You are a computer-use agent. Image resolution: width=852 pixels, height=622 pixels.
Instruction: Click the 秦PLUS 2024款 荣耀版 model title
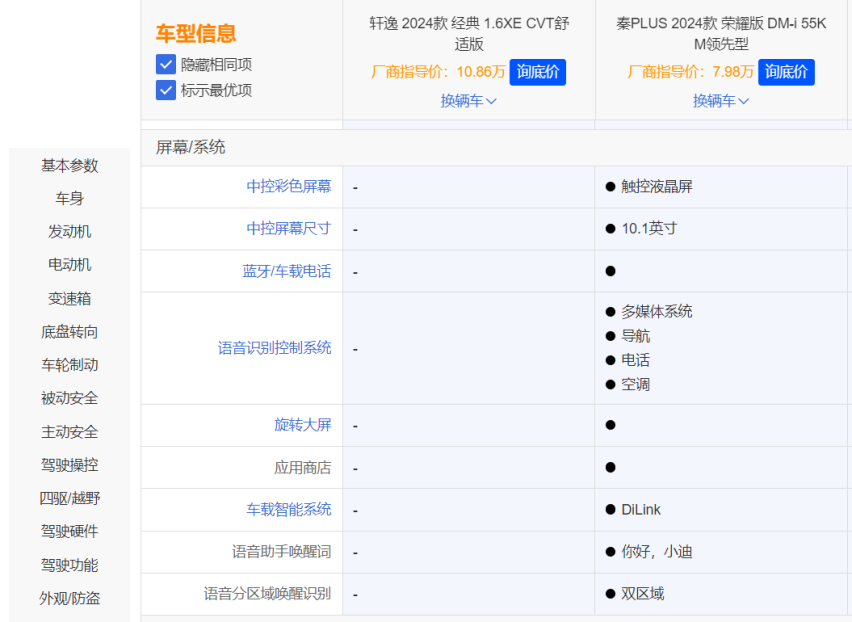[721, 34]
